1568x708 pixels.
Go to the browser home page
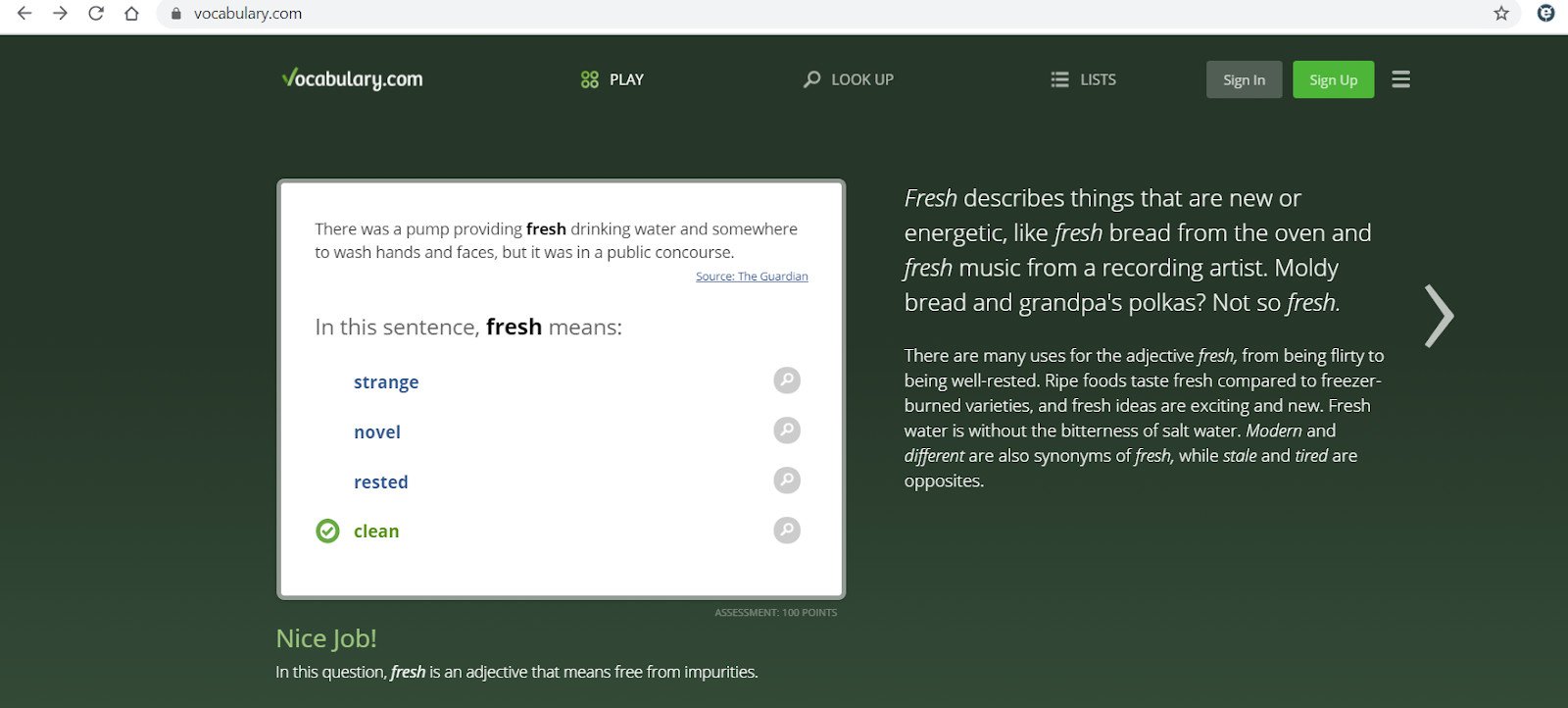coord(131,14)
